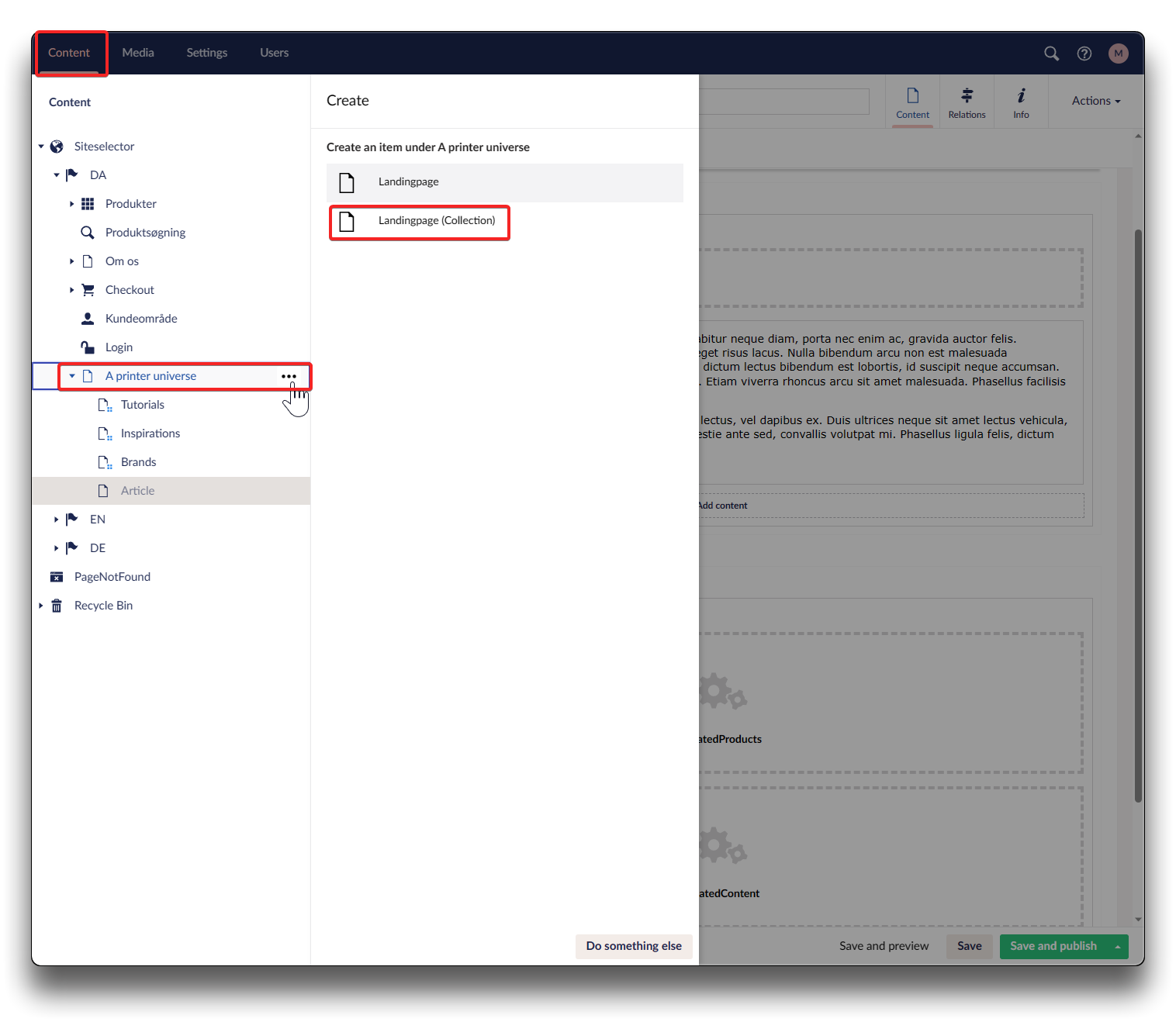
Task: Click the Siteselector globe icon
Action: 57,147
